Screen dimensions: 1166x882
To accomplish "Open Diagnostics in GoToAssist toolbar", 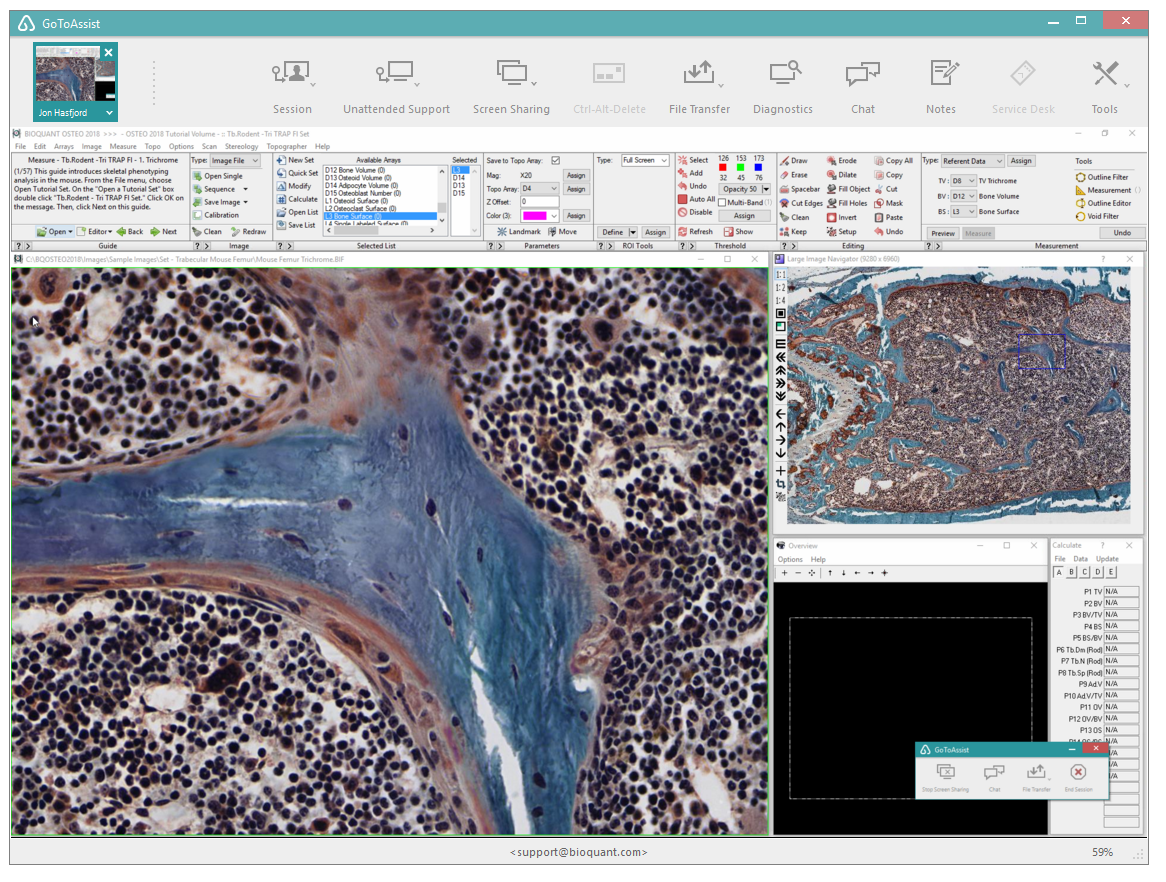I will [x=783, y=88].
